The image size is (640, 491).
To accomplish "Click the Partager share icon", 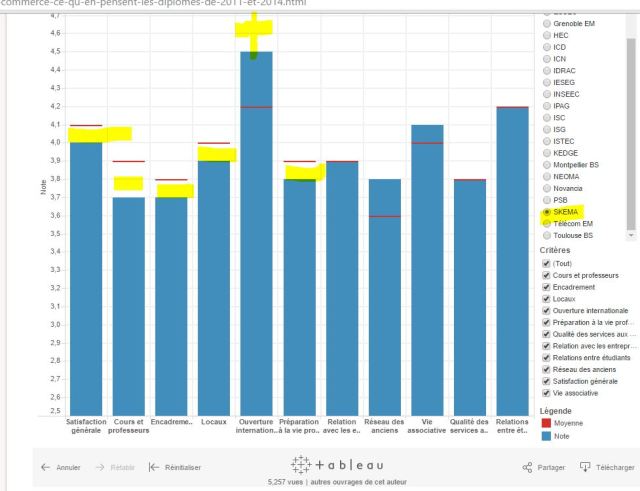I will (x=527, y=467).
